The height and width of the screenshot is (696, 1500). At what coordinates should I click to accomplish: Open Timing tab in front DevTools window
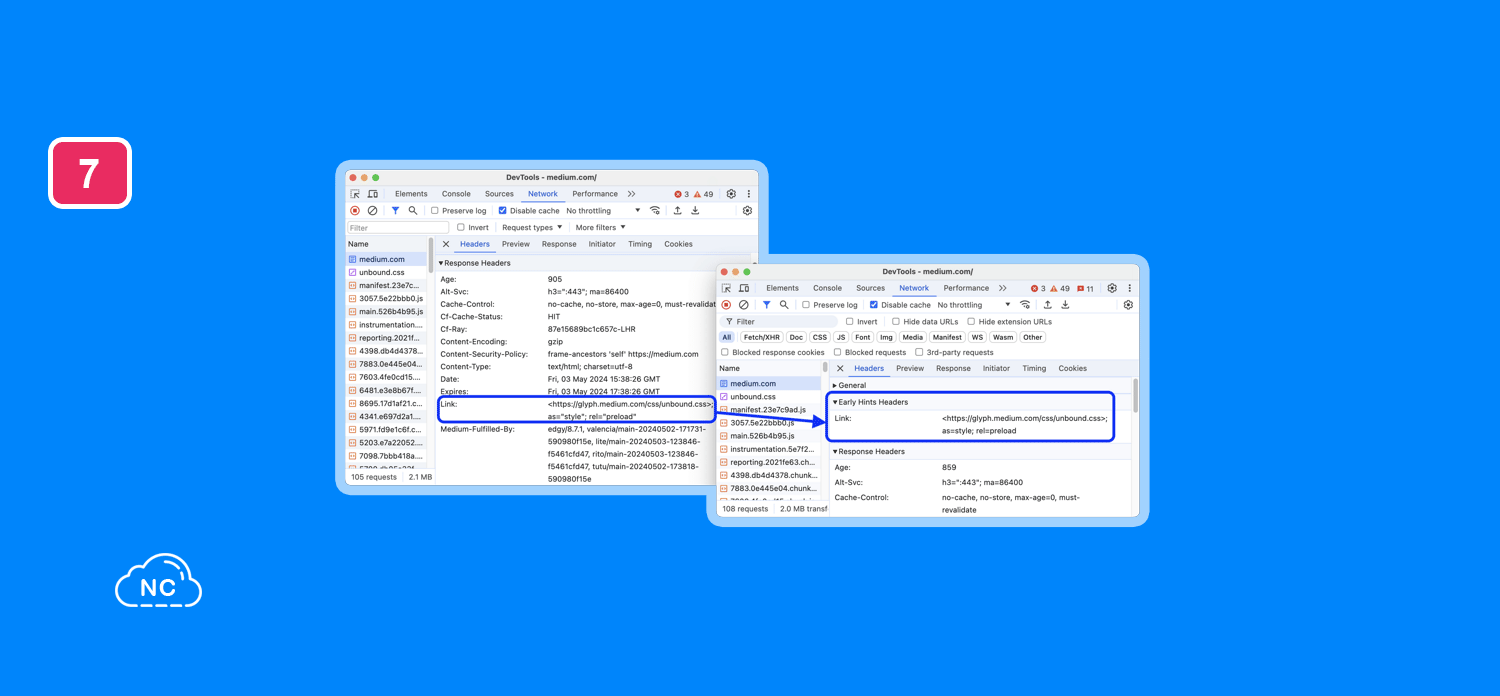1034,368
